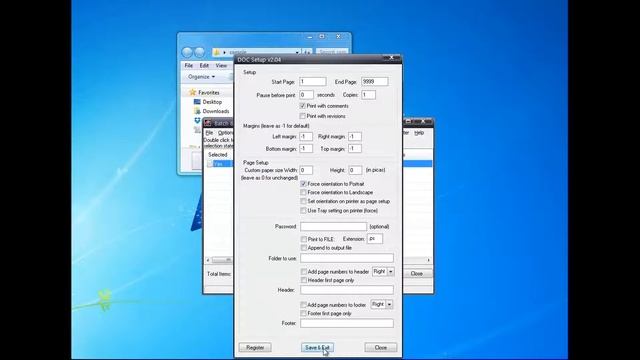Image resolution: width=640 pixels, height=360 pixels.
Task: Open Explorer address bar history dropdown arrow
Action: pyautogui.click(x=297, y=52)
